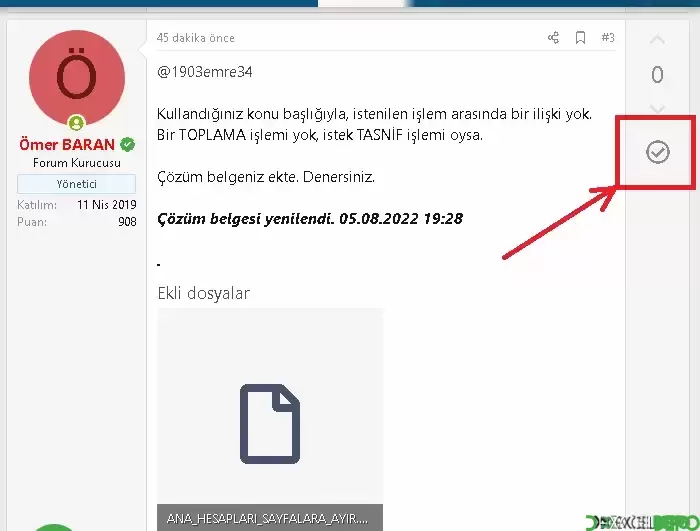Open the share icon on post #3
This screenshot has height=531, width=700.
554,38
